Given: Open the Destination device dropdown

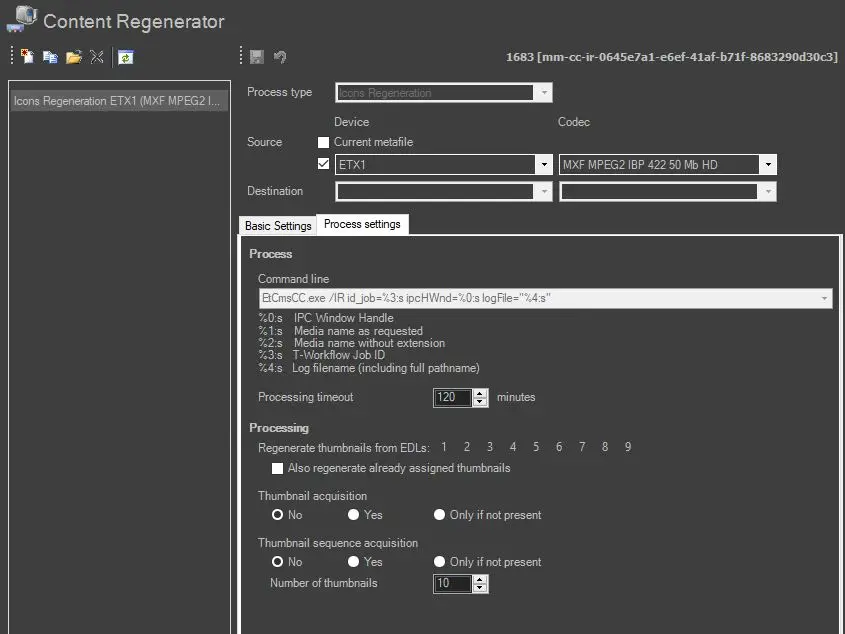Looking at the screenshot, I should [x=543, y=192].
